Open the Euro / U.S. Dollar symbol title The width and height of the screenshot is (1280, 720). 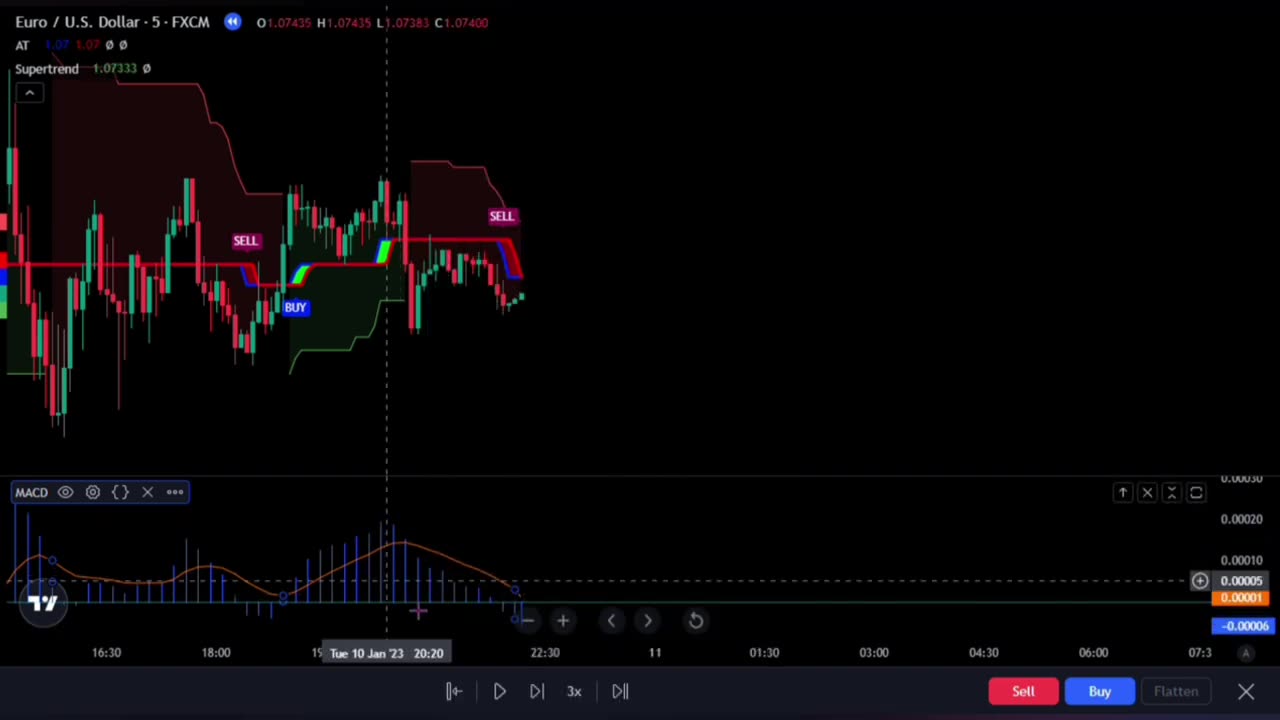click(112, 22)
